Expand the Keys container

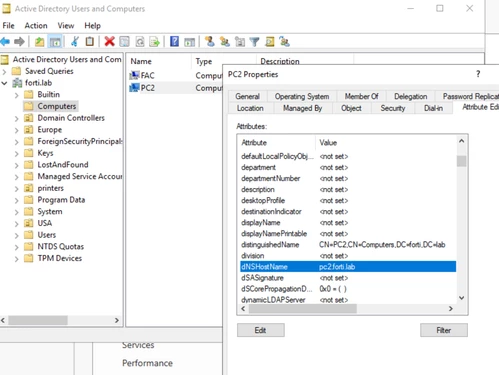point(17,153)
